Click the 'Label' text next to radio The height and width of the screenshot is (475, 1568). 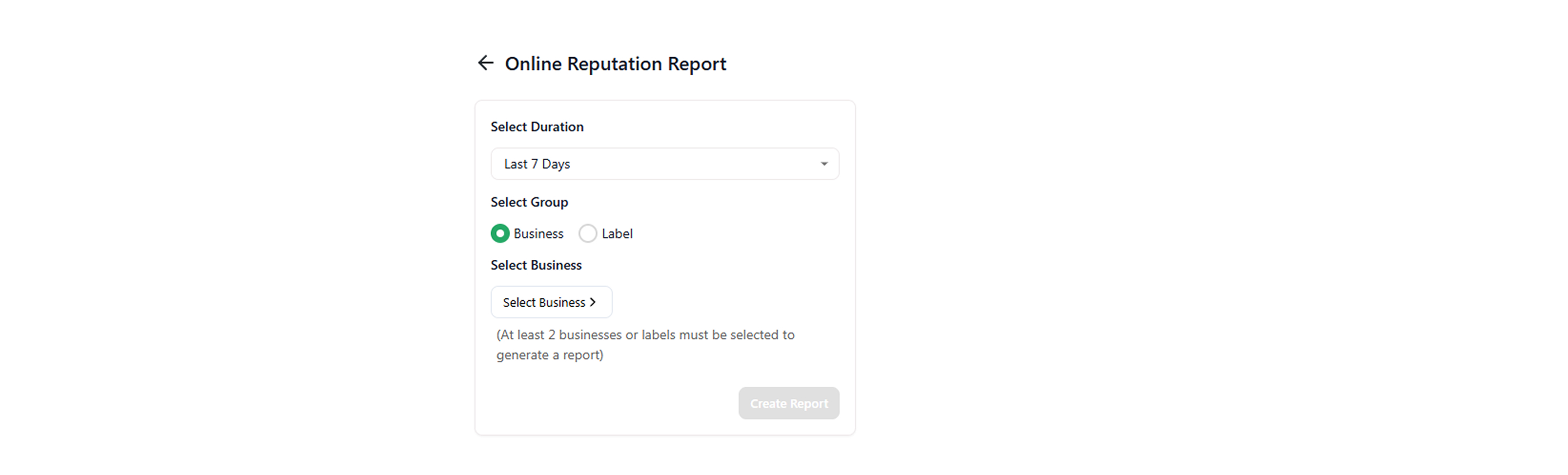(617, 234)
